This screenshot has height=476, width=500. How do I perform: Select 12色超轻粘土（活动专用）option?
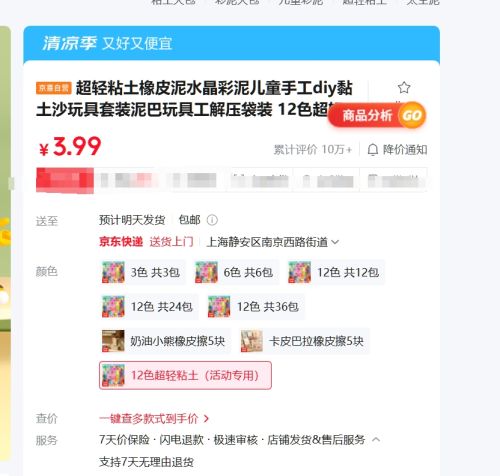tap(185, 375)
